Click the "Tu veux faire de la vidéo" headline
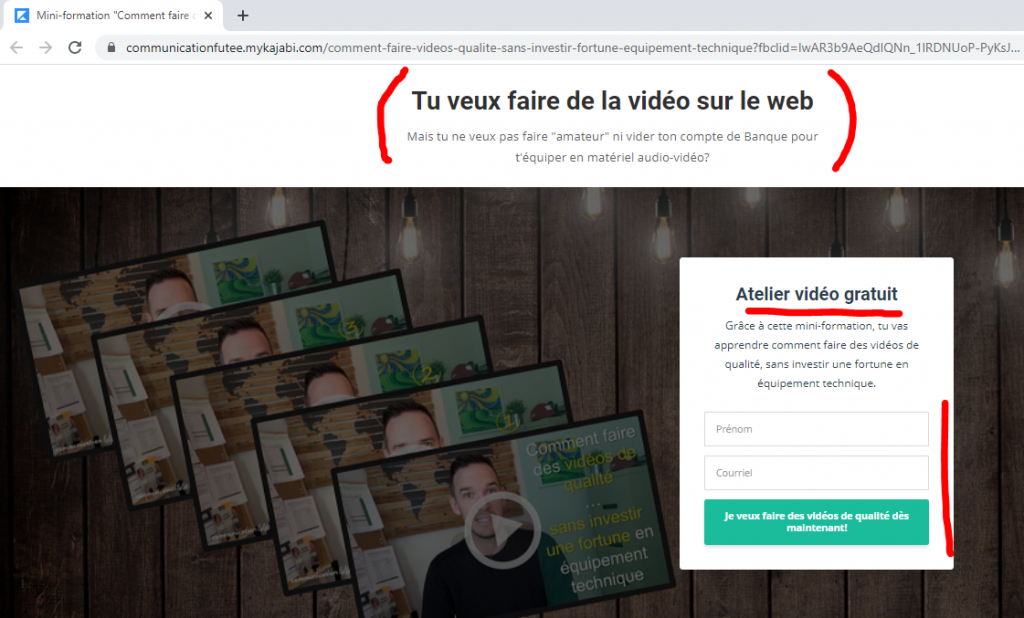 [x=612, y=101]
